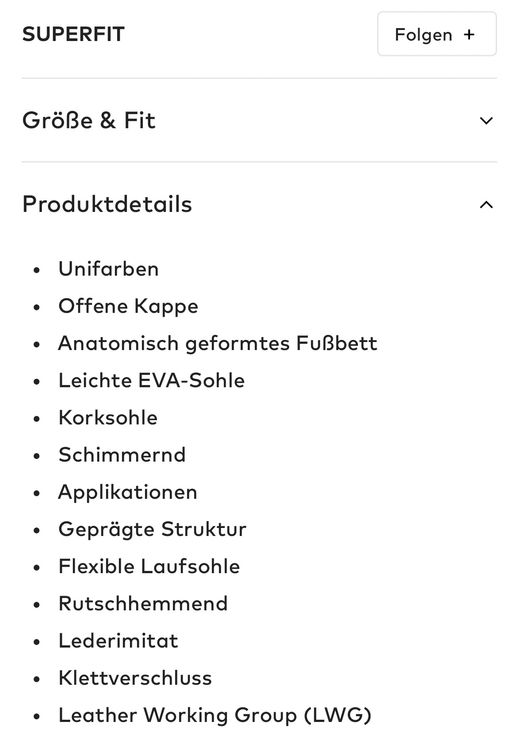
Task: Click the Lederimitat list item
Action: point(118,641)
